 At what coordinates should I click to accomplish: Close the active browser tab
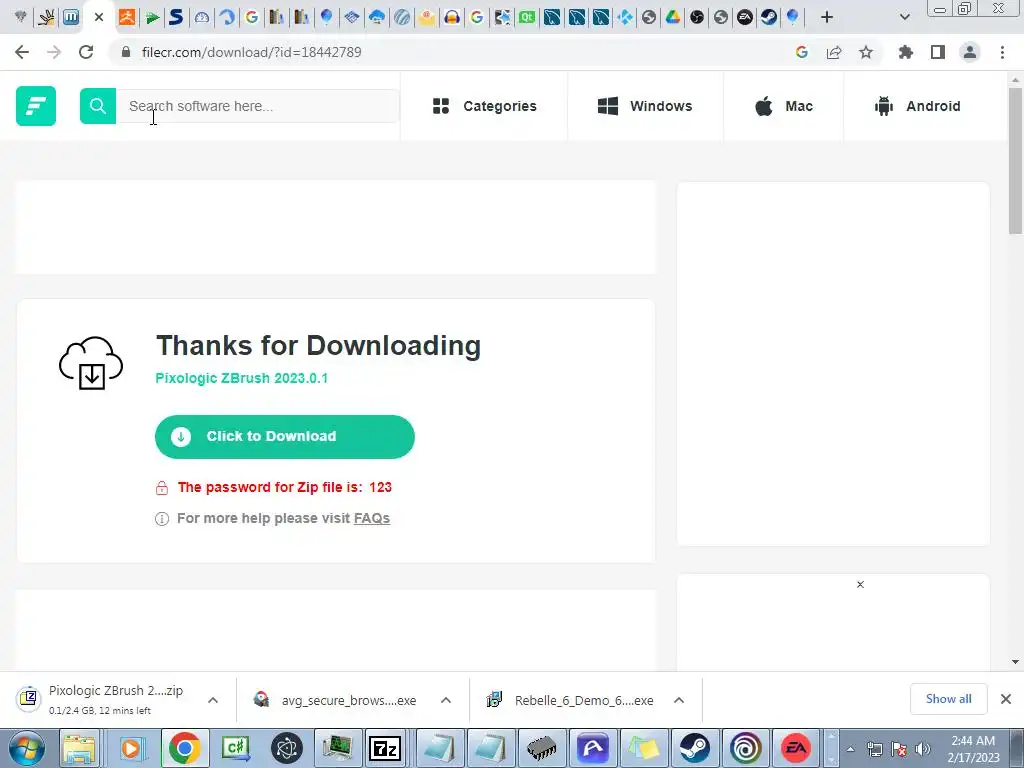click(99, 17)
